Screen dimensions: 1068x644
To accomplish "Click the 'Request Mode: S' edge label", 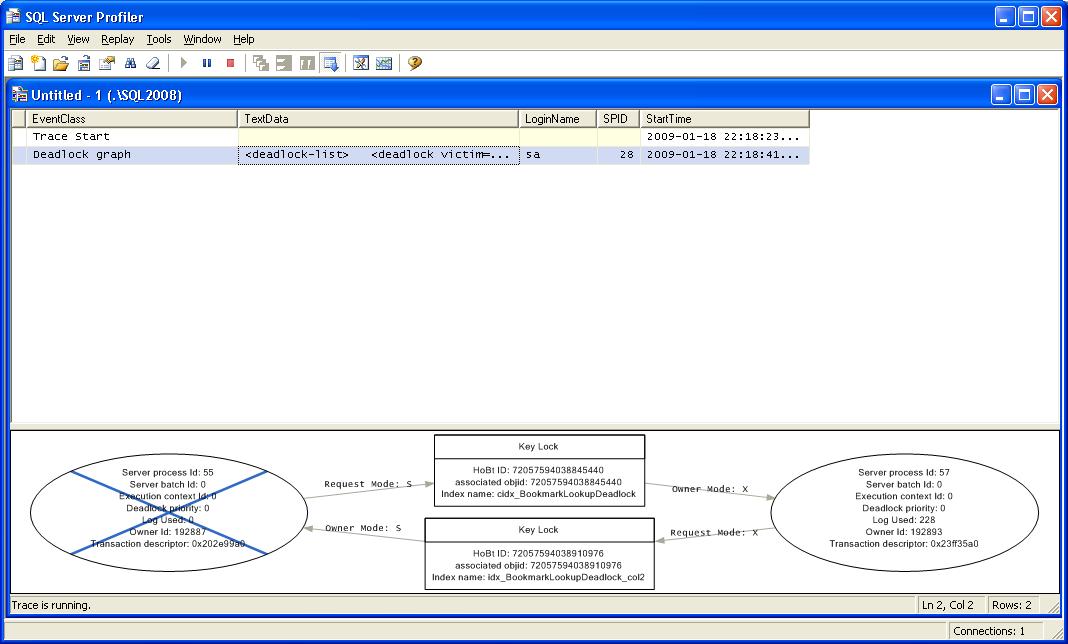I will point(368,484).
